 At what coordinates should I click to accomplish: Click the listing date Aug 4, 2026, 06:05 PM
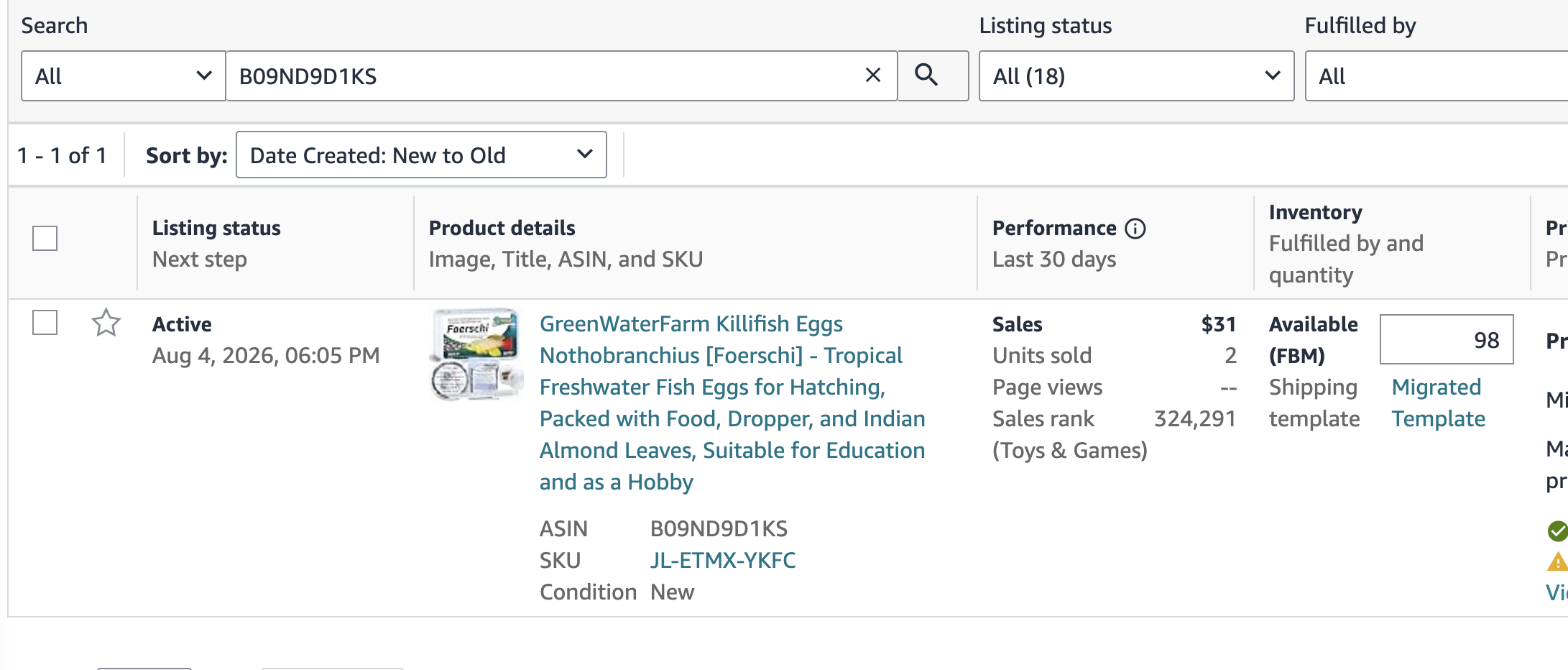(x=266, y=356)
